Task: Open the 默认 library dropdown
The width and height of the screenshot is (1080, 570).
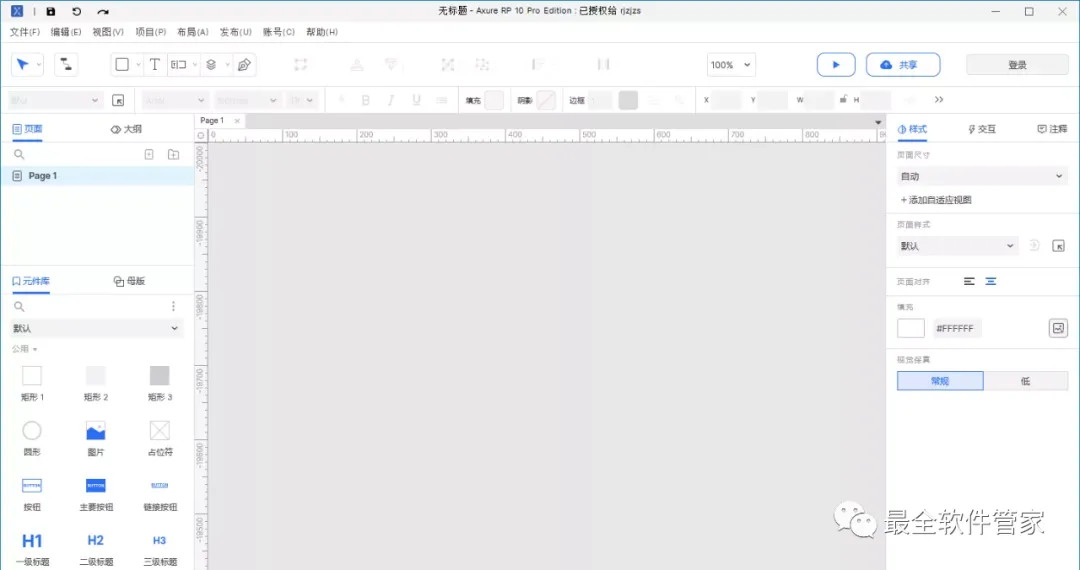Action: (96, 328)
